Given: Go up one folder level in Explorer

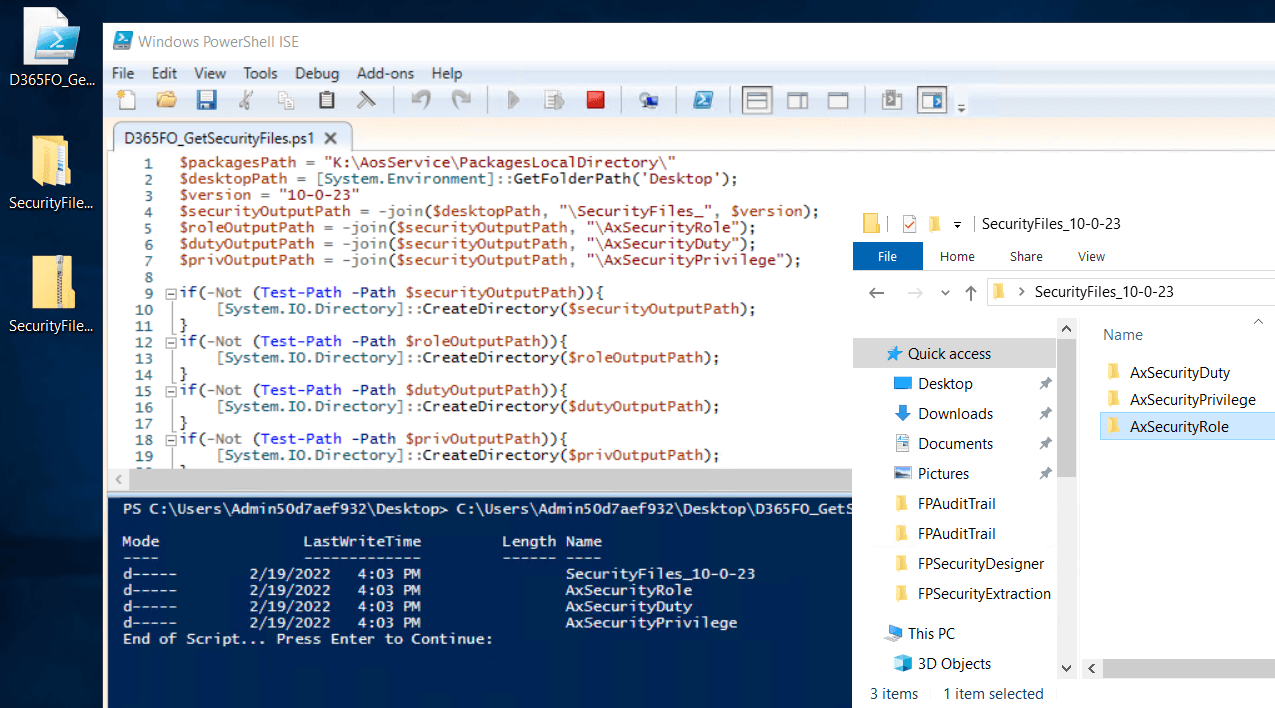Looking at the screenshot, I should pyautogui.click(x=970, y=293).
